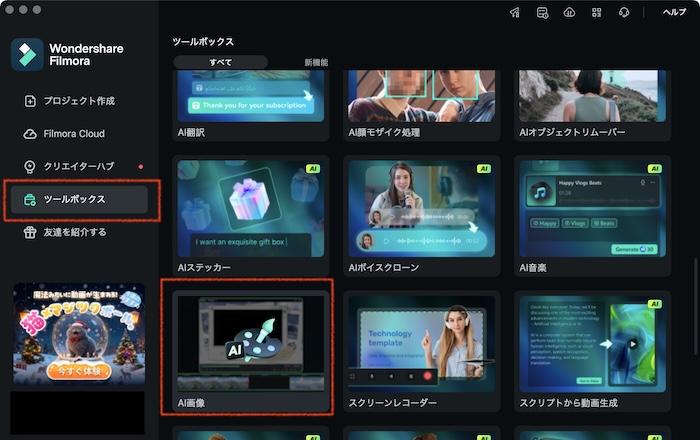Image resolution: width=700 pixels, height=440 pixels.
Task: Open the スクリプトから動画生成 thumbnail
Action: pos(592,343)
